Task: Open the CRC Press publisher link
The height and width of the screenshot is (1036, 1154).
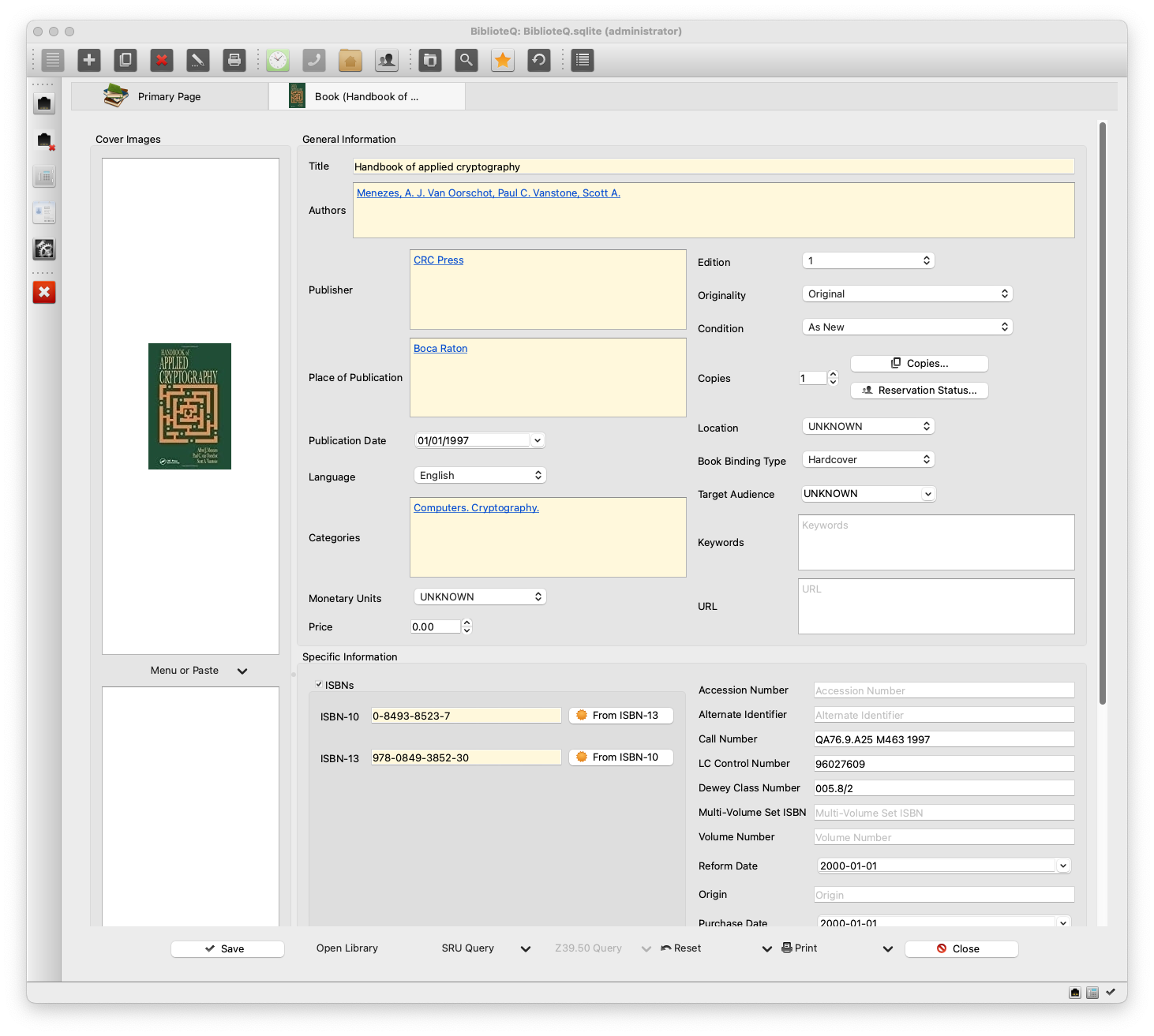Action: 439,260
